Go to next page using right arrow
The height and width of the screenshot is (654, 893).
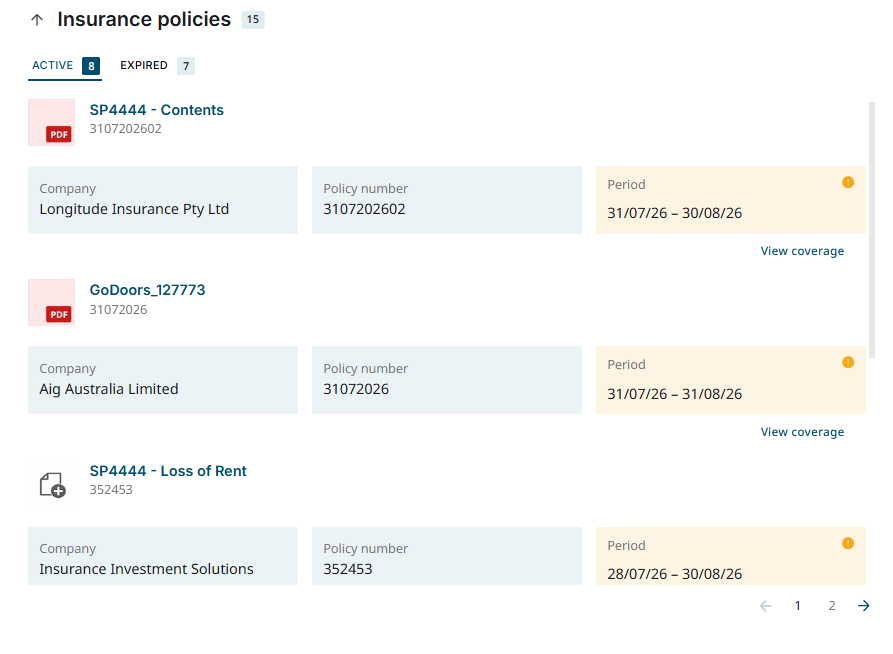(863, 606)
